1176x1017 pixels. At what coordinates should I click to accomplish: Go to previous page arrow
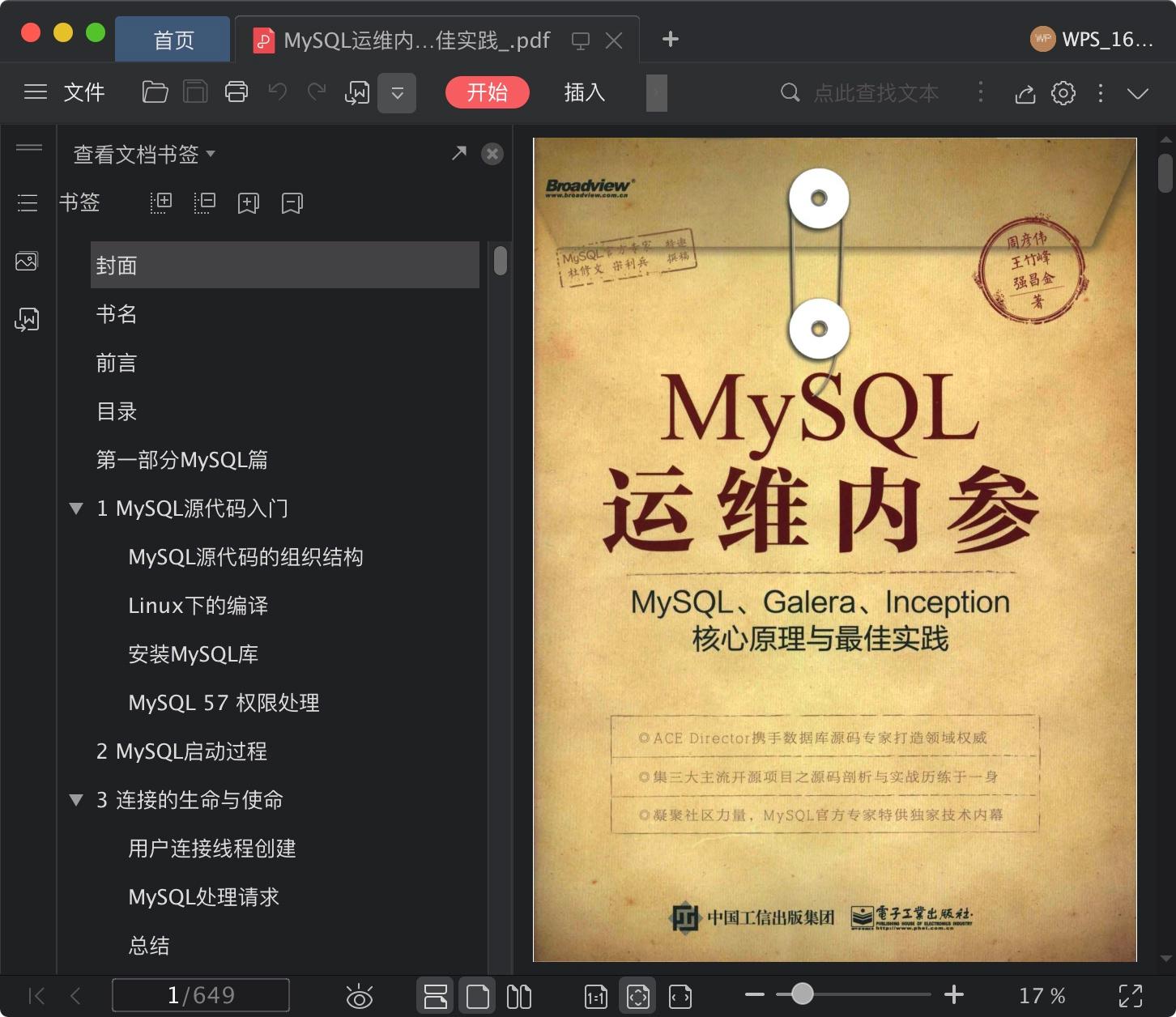(x=75, y=996)
